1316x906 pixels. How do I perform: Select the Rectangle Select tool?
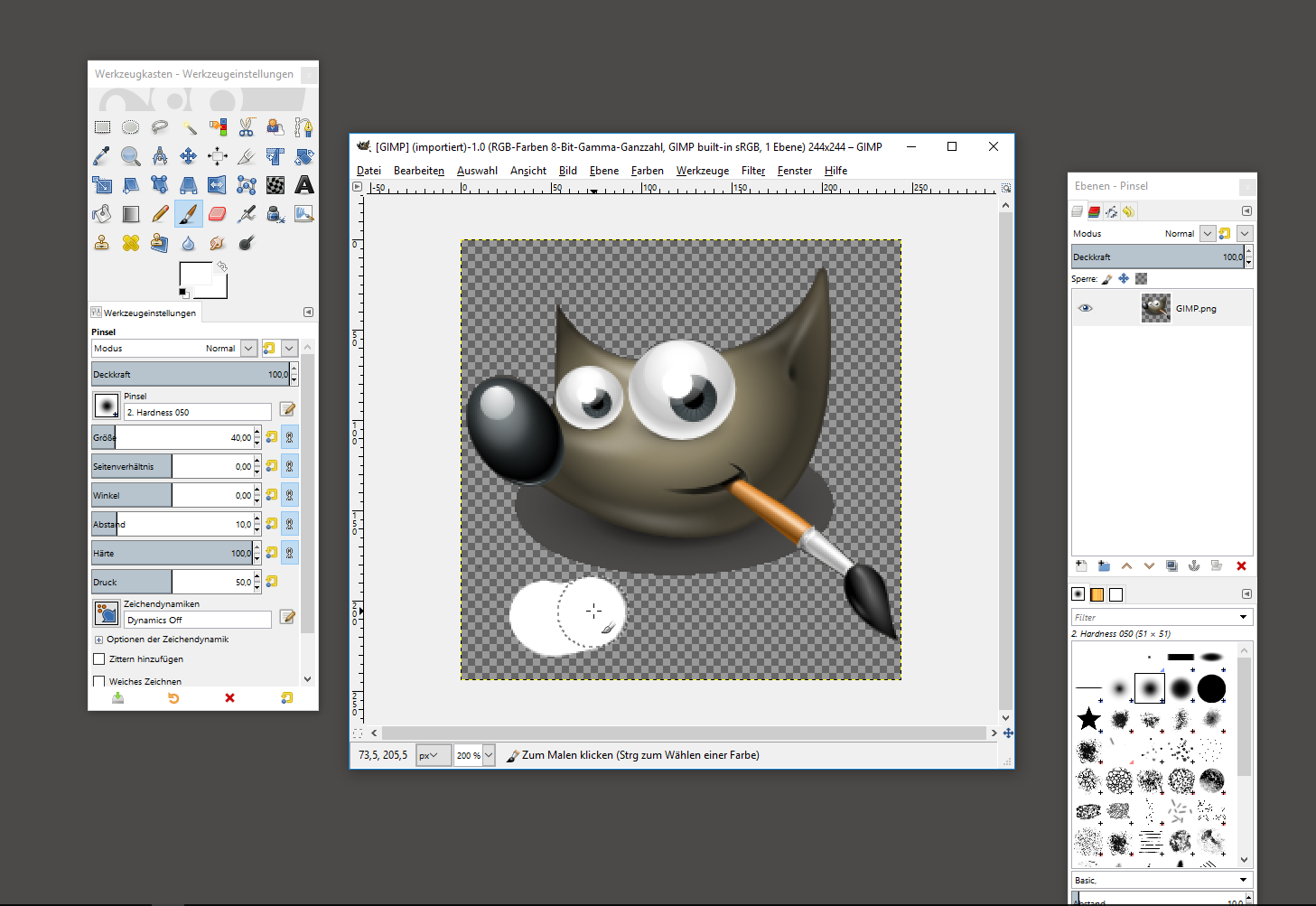click(102, 127)
